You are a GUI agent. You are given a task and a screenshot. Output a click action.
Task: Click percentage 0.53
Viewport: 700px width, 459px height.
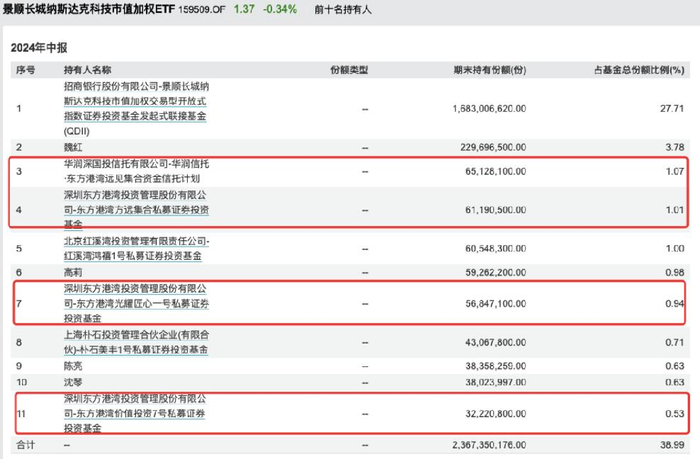(x=675, y=414)
